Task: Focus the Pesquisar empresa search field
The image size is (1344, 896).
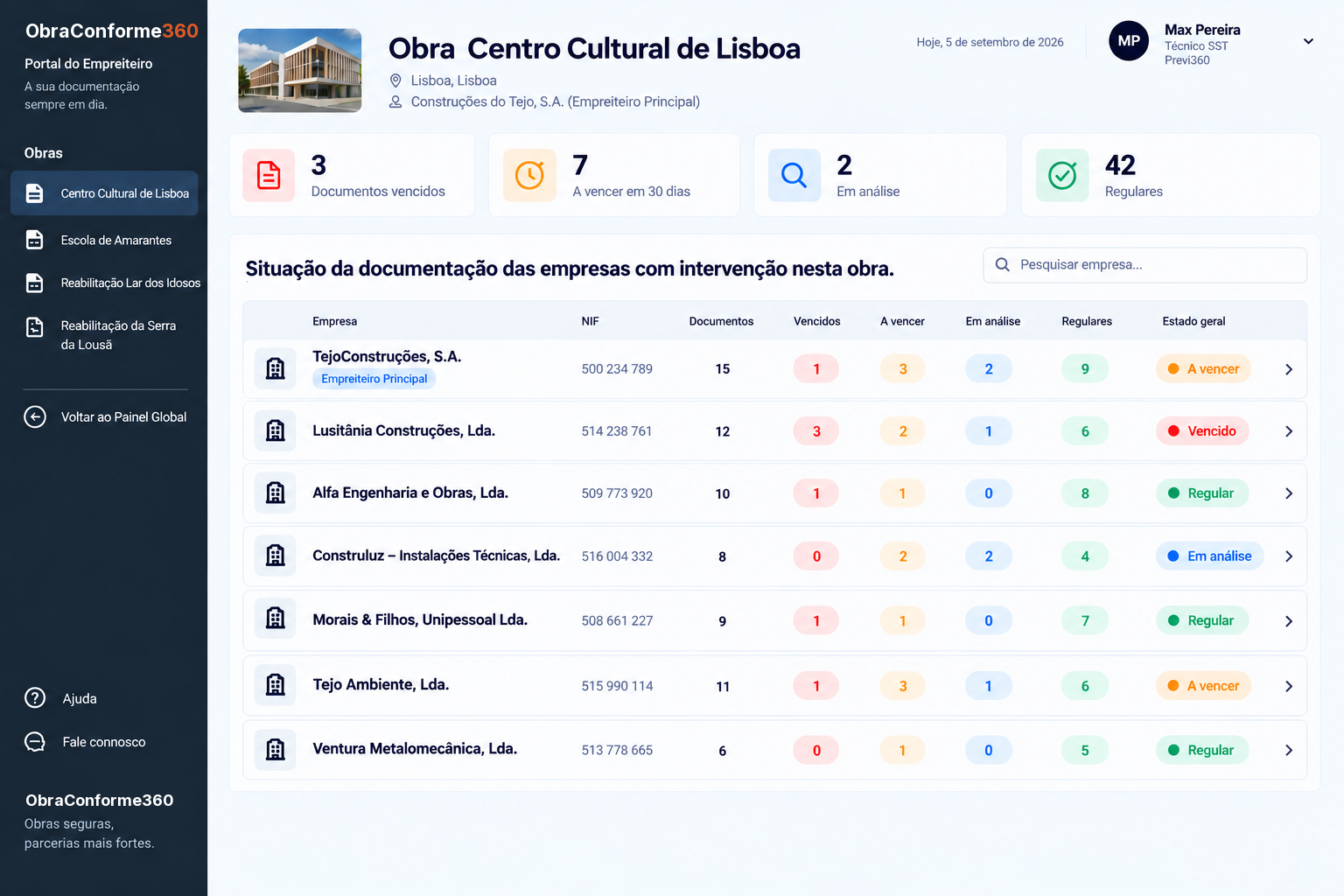Action: pyautogui.click(x=1144, y=265)
